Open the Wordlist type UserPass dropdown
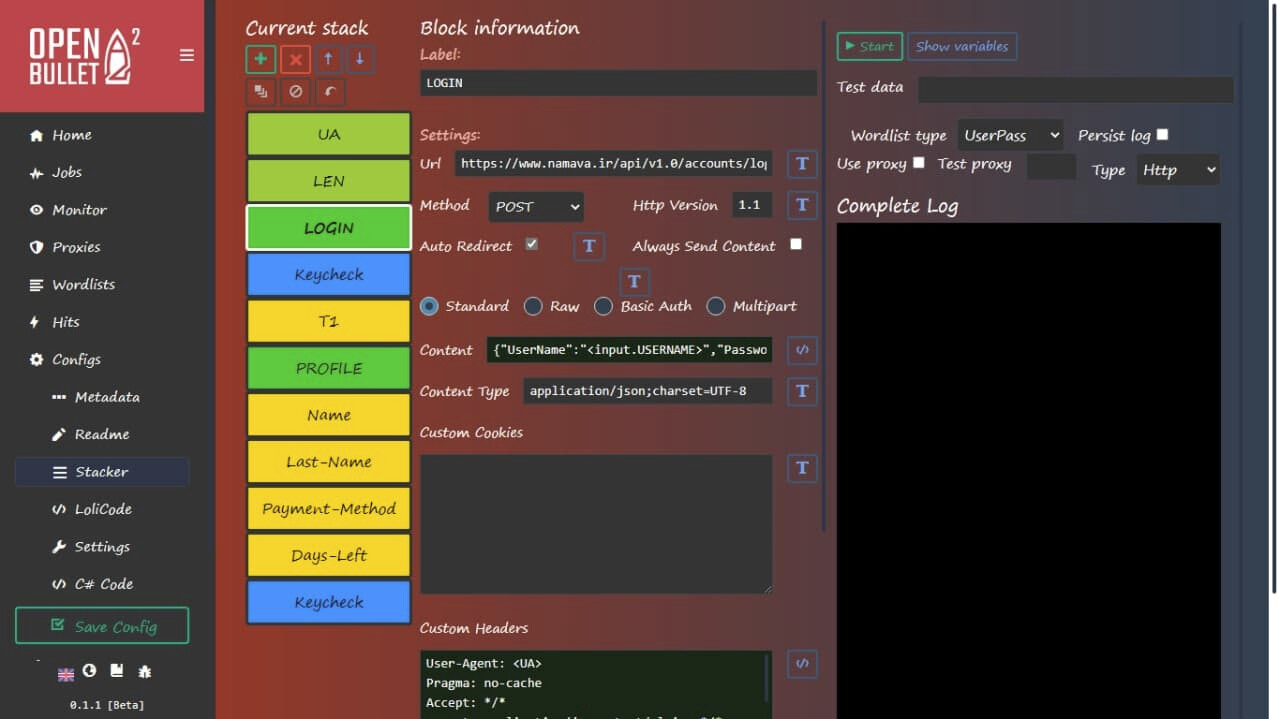 click(1010, 135)
